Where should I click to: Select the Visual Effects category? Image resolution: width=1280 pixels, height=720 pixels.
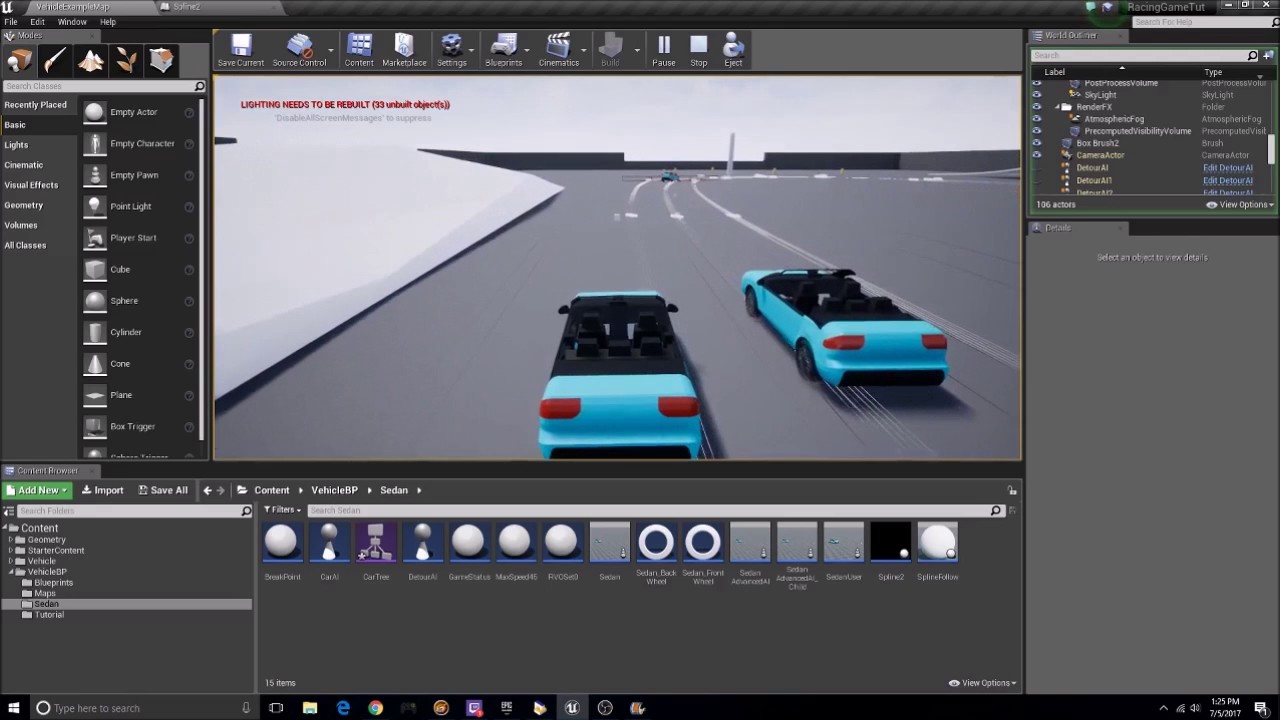pyautogui.click(x=31, y=185)
